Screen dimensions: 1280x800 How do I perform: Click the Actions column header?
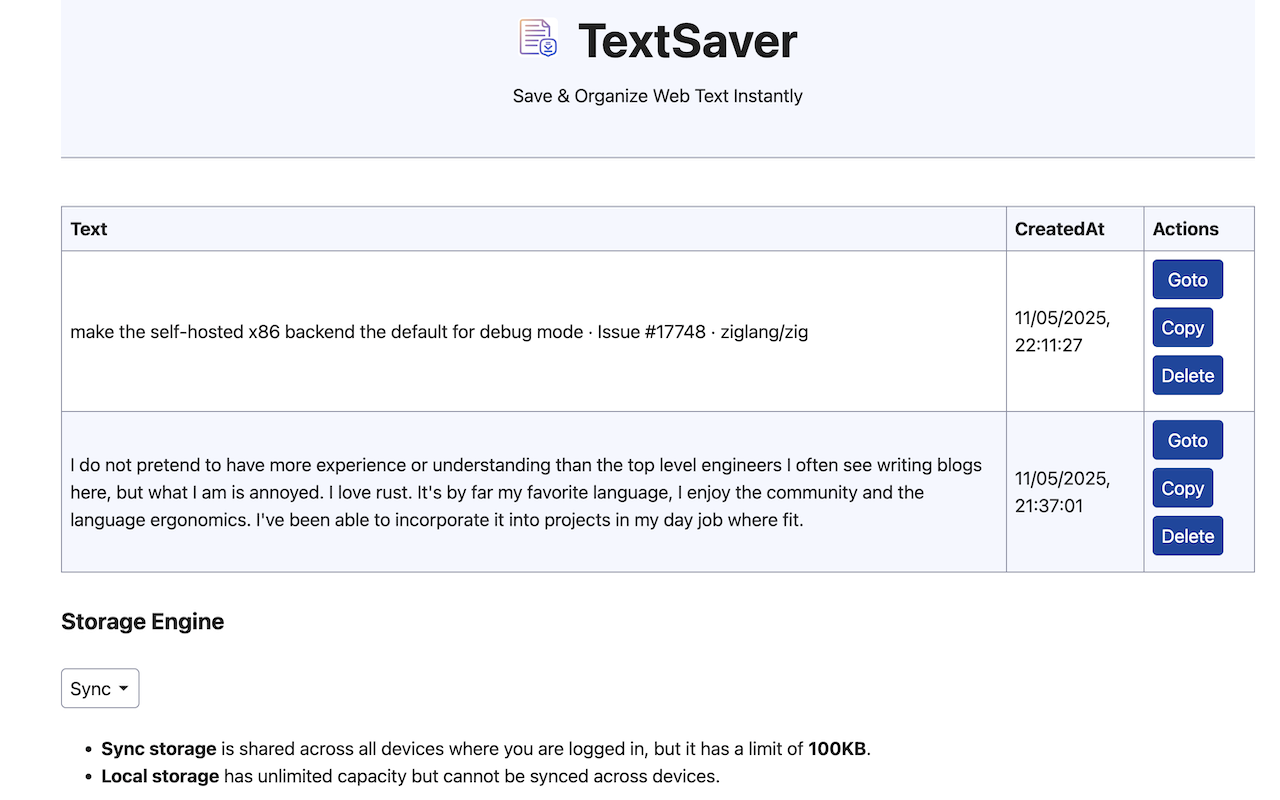[1199, 229]
